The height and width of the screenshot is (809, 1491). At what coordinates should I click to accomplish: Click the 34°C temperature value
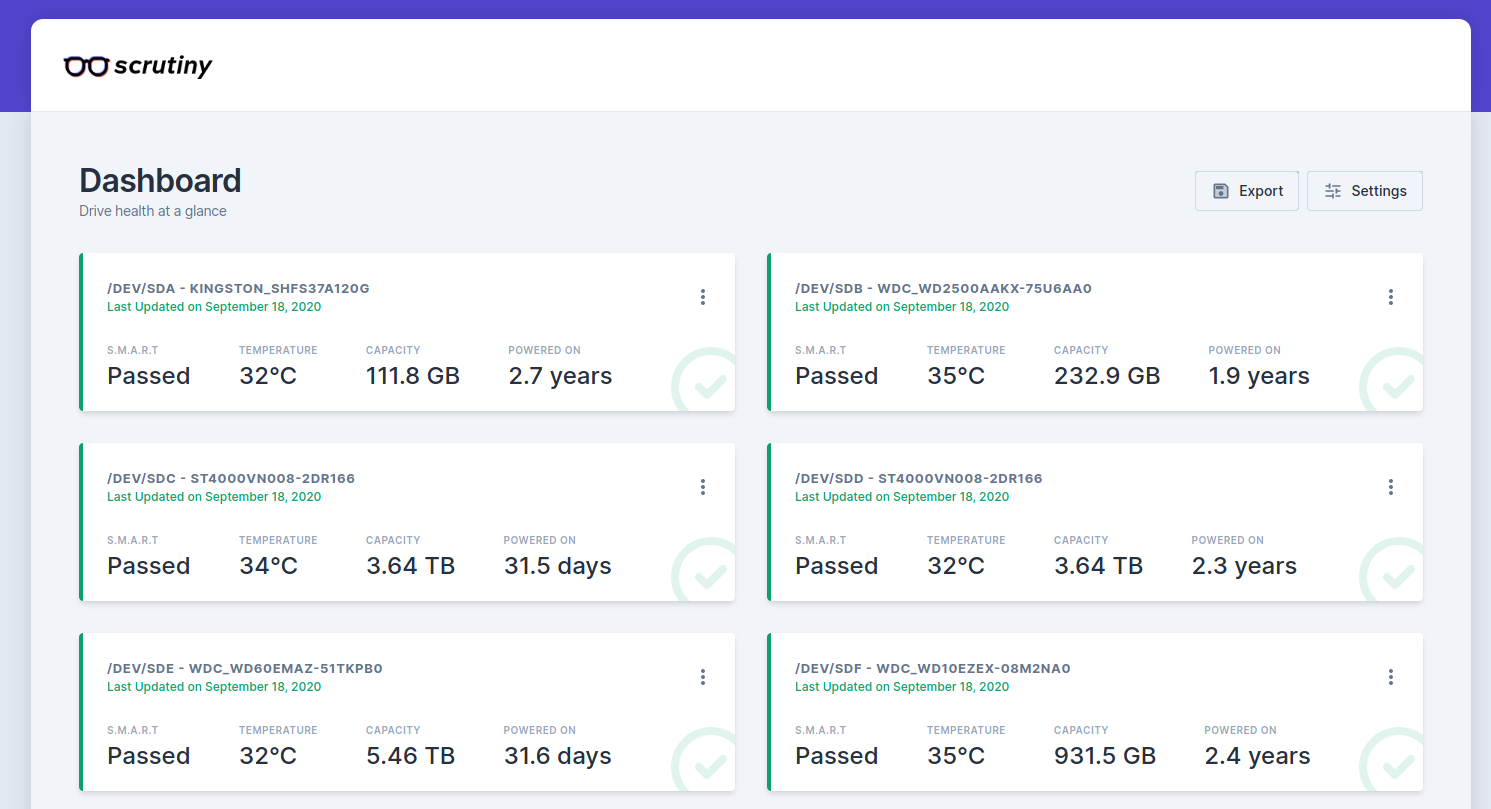[x=268, y=566]
